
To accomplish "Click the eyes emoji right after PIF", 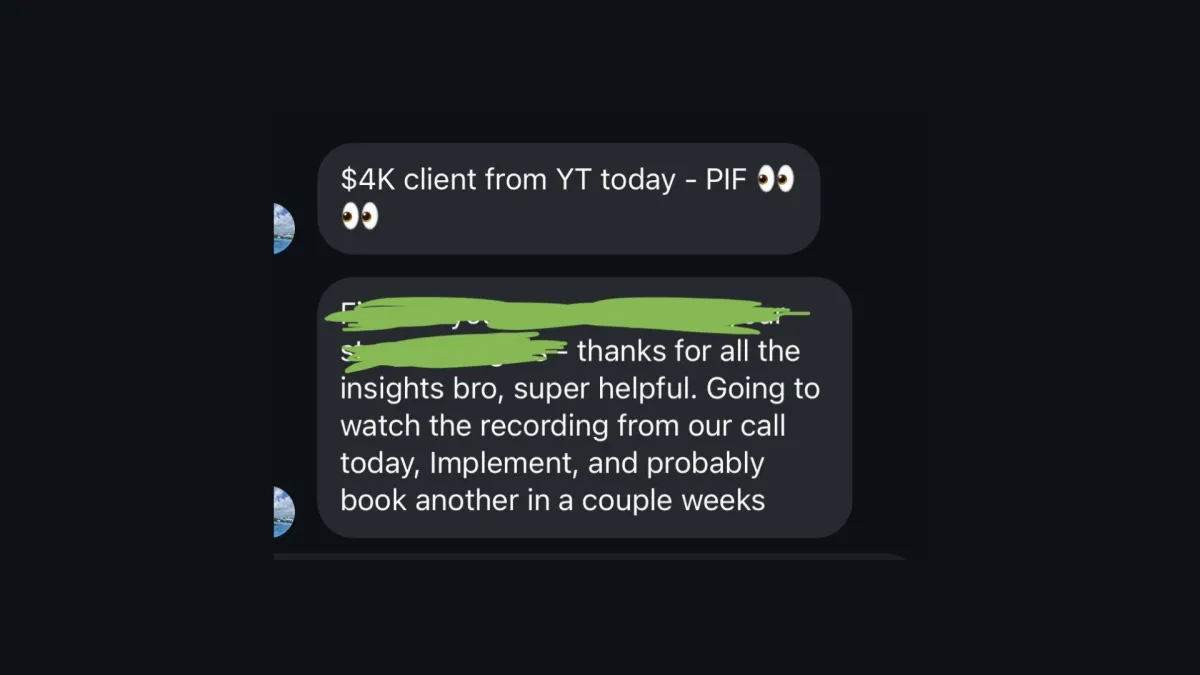I will pyautogui.click(x=776, y=180).
